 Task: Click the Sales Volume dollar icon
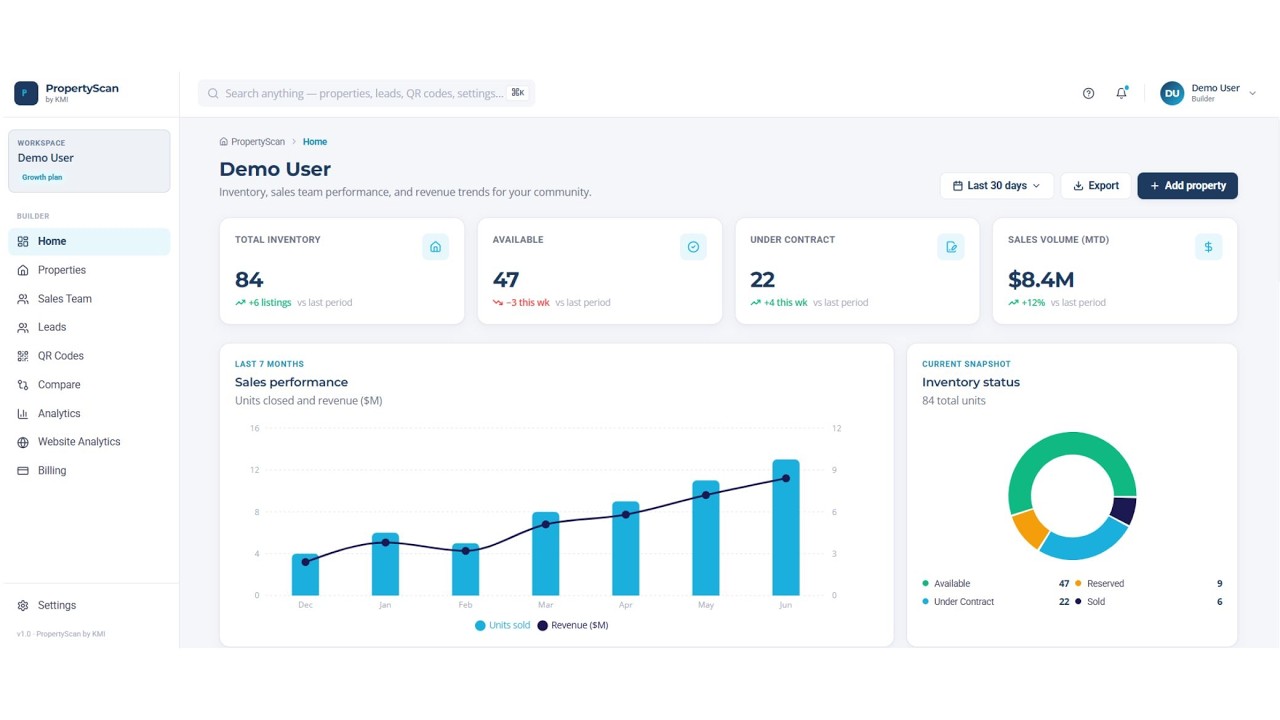(1208, 247)
